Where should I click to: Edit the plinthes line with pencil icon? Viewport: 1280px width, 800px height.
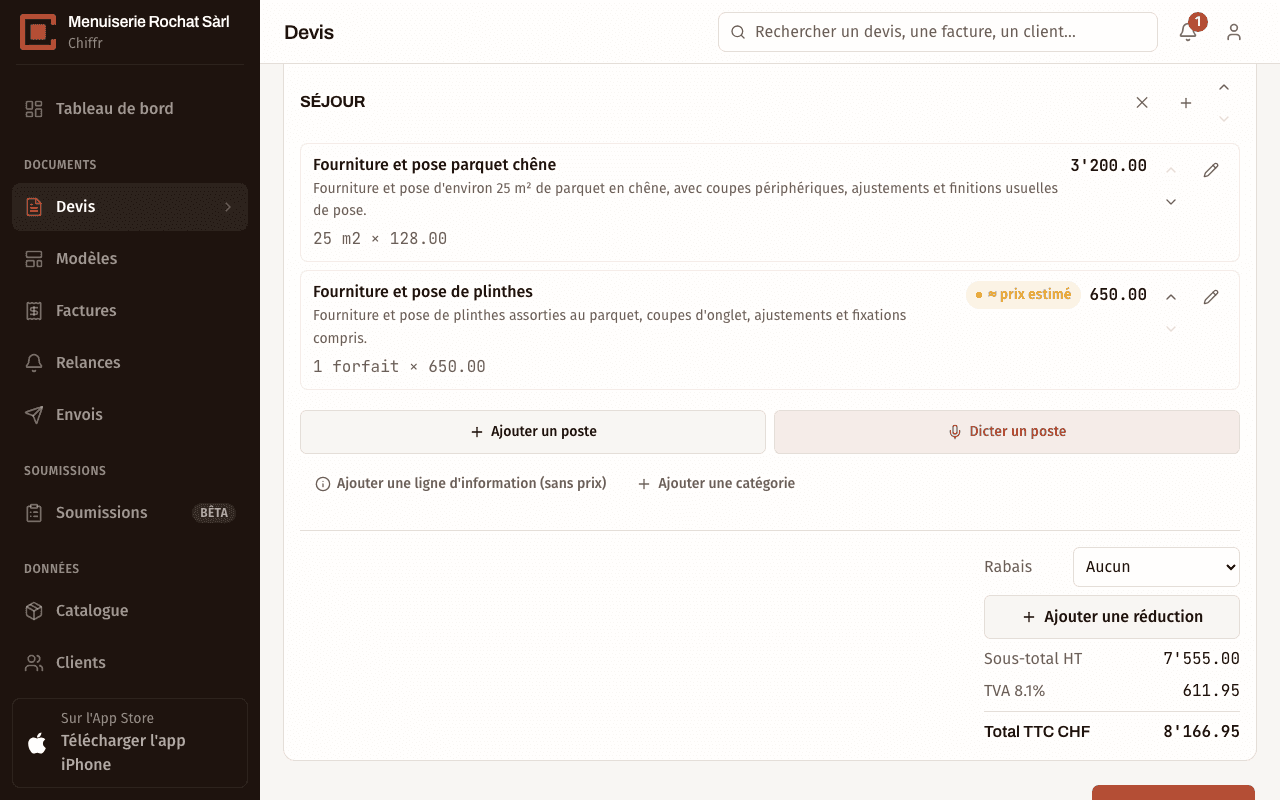point(1211,297)
